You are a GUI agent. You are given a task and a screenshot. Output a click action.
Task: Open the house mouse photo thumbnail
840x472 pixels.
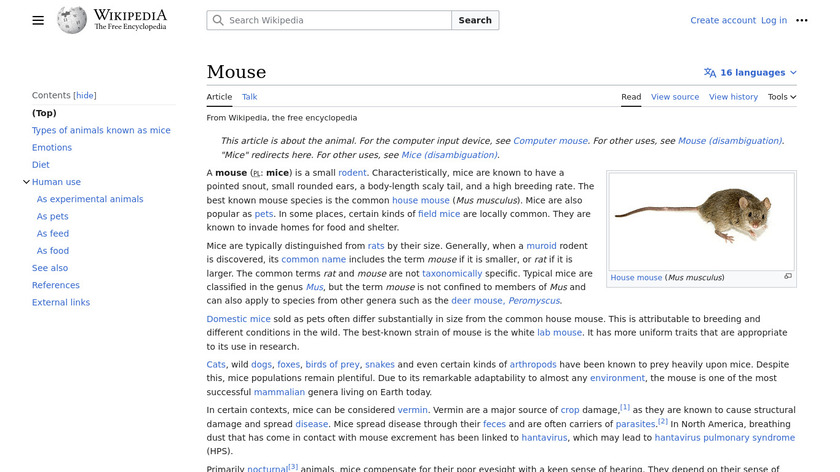[701, 221]
